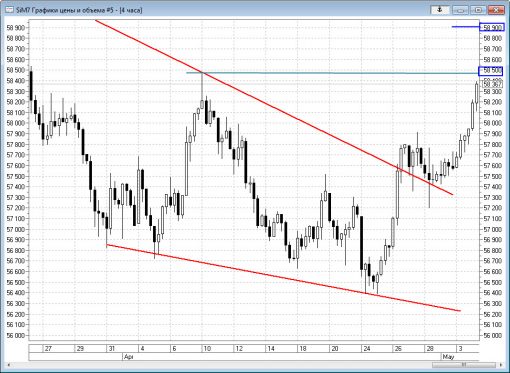Click the May month label on time axis

click(x=448, y=357)
